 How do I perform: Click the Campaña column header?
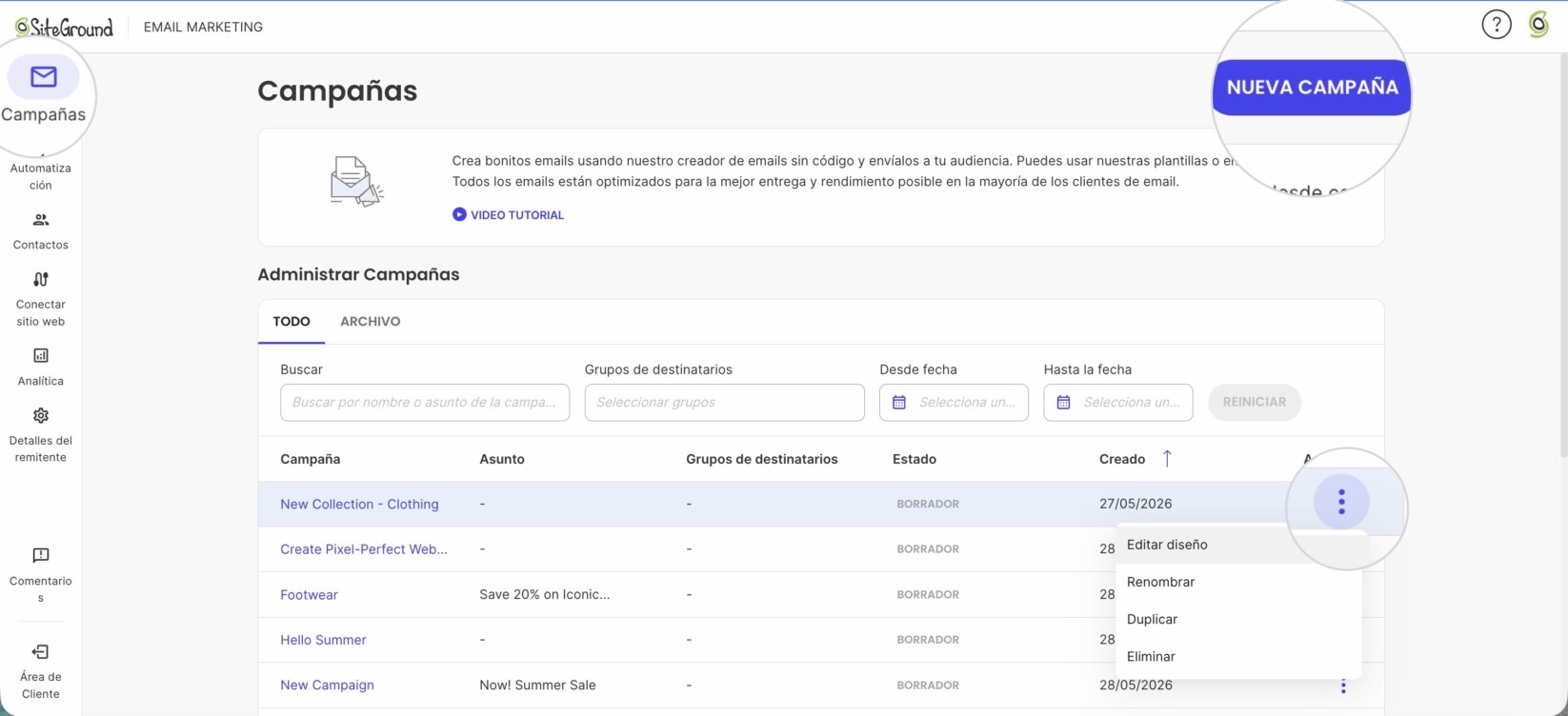point(311,459)
